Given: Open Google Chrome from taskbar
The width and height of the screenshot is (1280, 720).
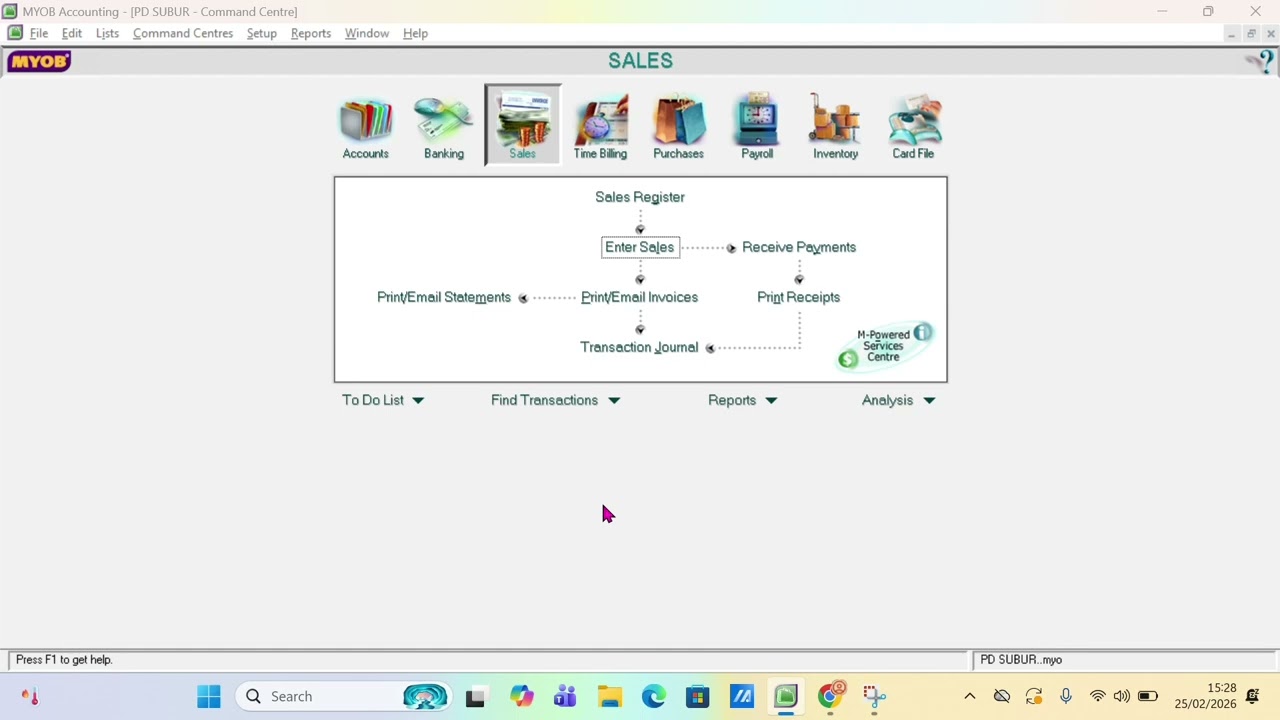Looking at the screenshot, I should click(x=830, y=696).
